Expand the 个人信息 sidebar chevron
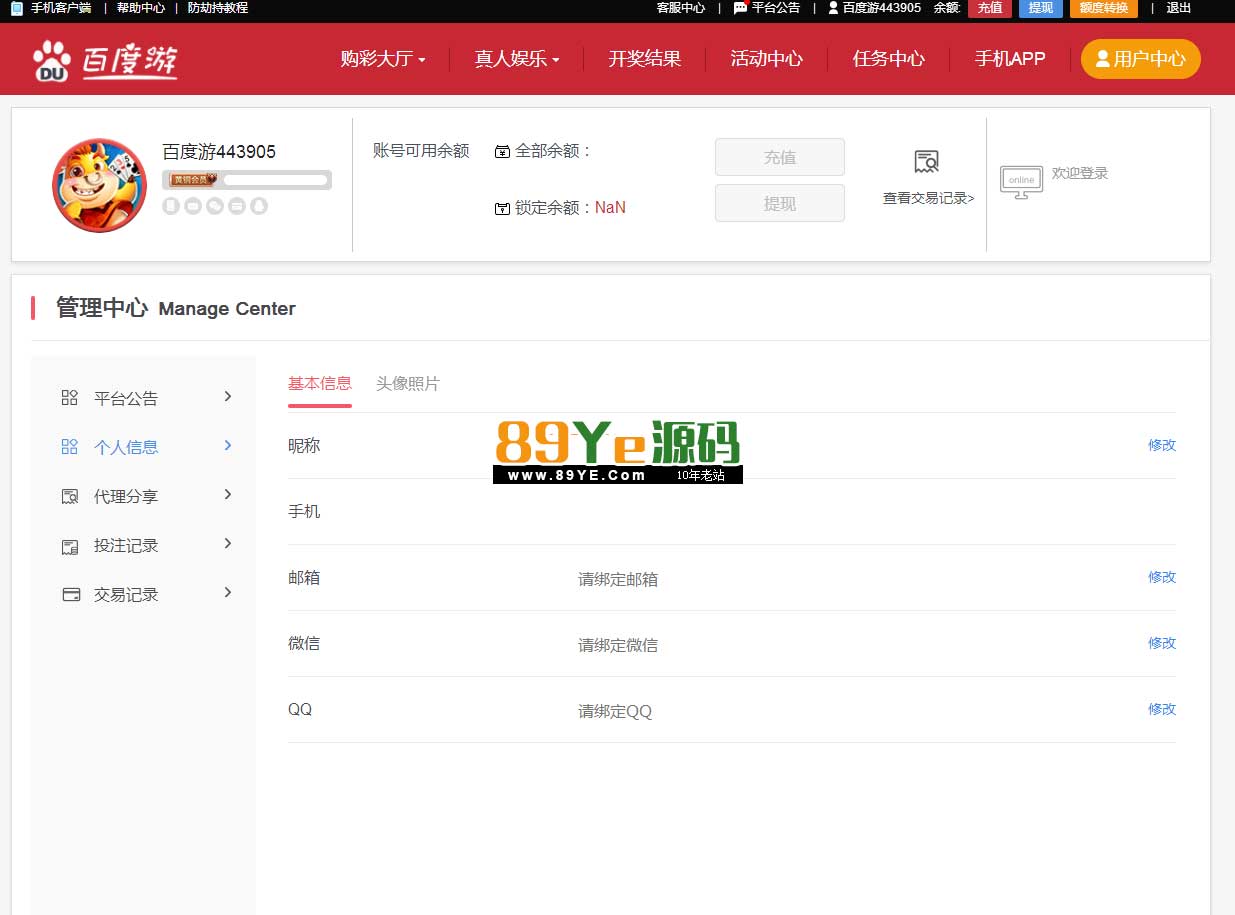Viewport: 1235px width, 915px height. 228,445
